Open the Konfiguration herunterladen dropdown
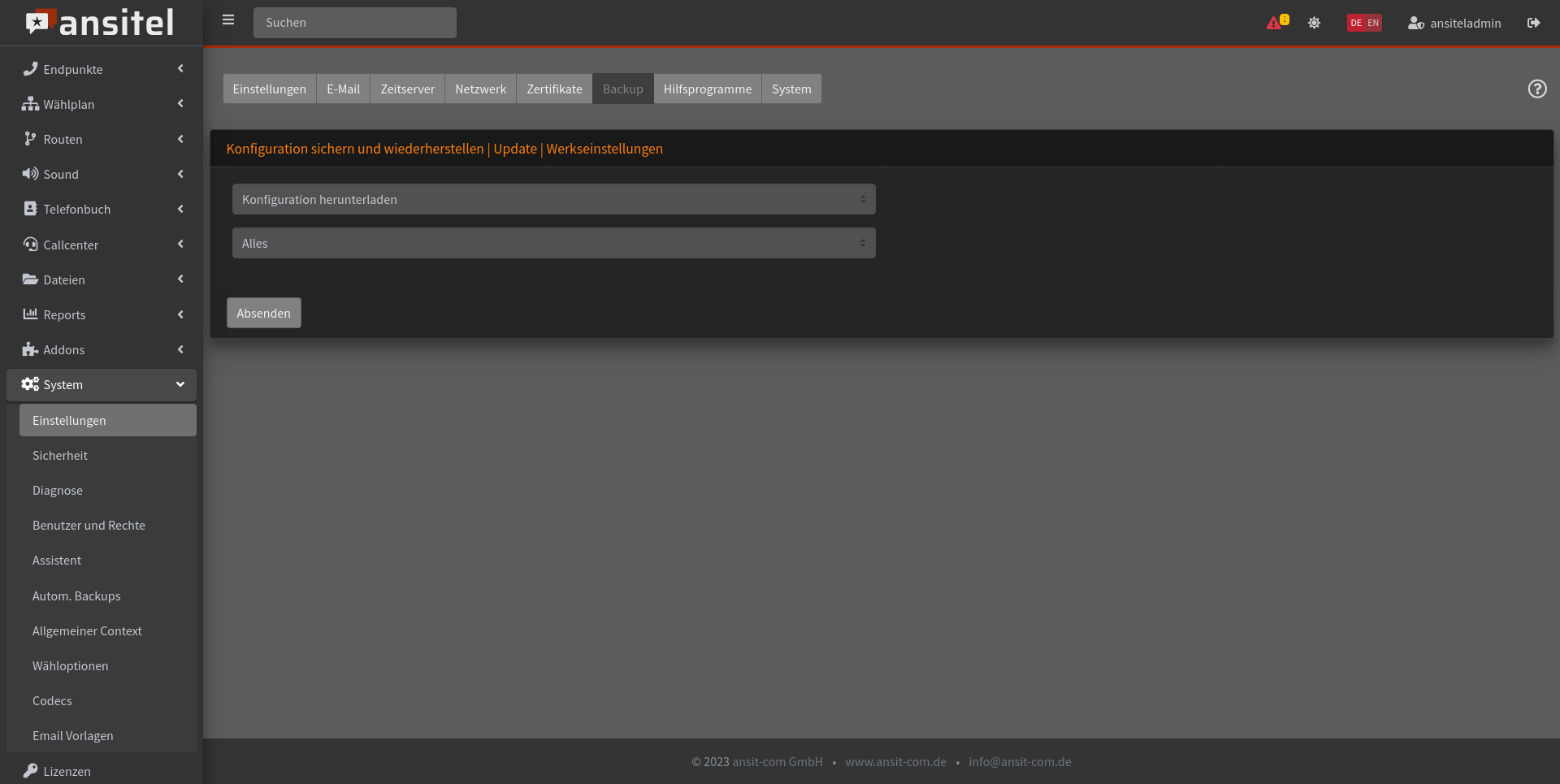1560x784 pixels. pos(553,199)
